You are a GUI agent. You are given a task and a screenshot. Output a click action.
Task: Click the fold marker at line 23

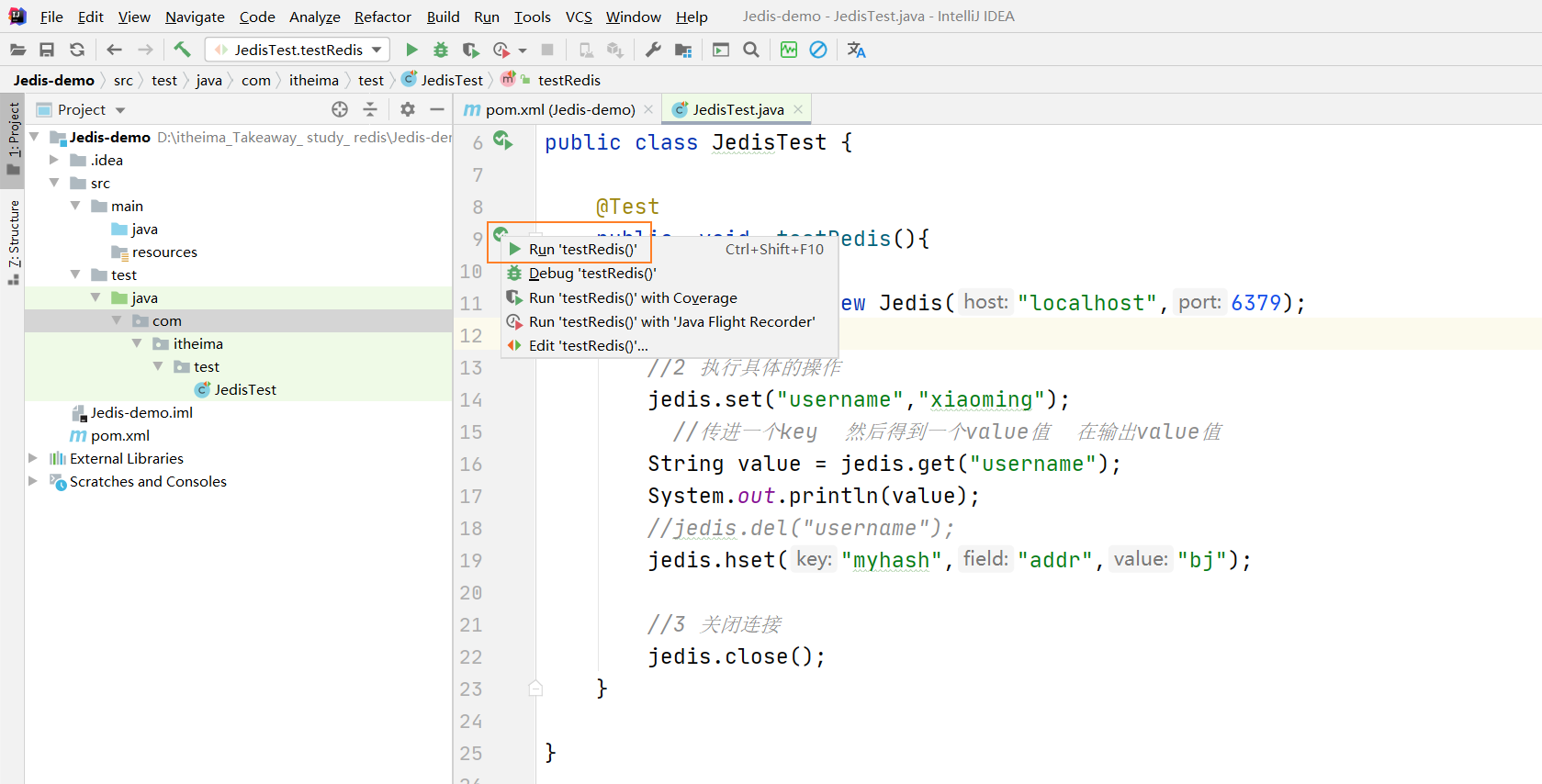point(535,688)
